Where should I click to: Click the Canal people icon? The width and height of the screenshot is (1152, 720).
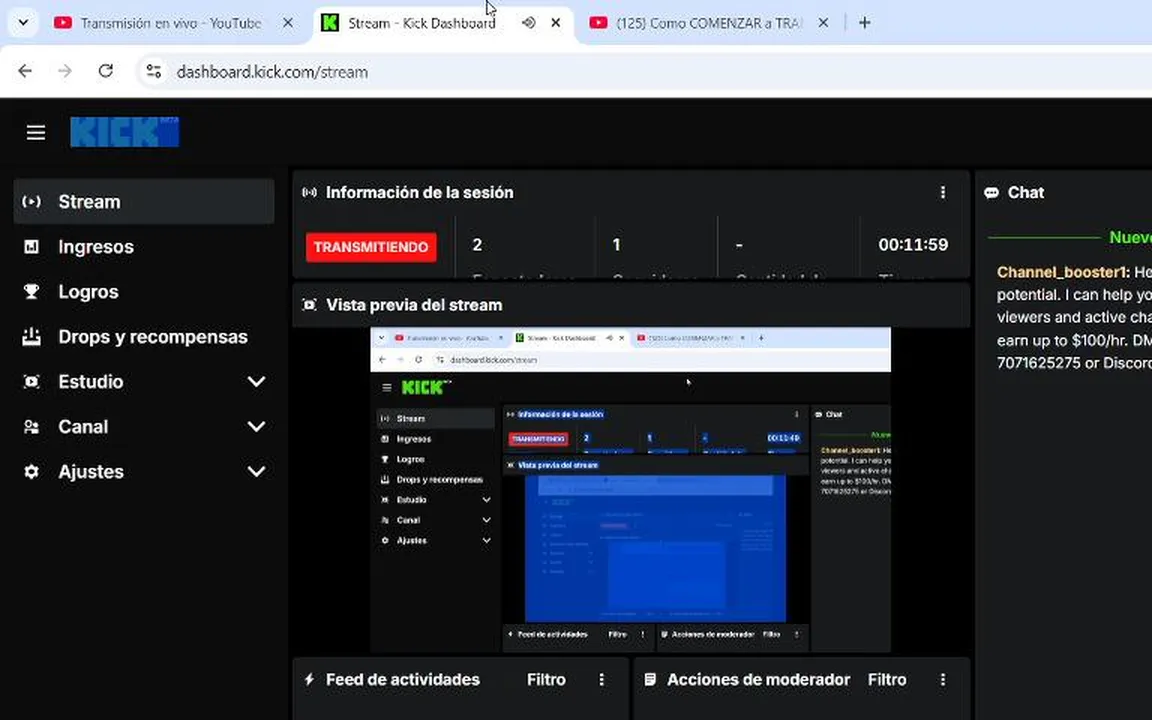pyautogui.click(x=32, y=427)
